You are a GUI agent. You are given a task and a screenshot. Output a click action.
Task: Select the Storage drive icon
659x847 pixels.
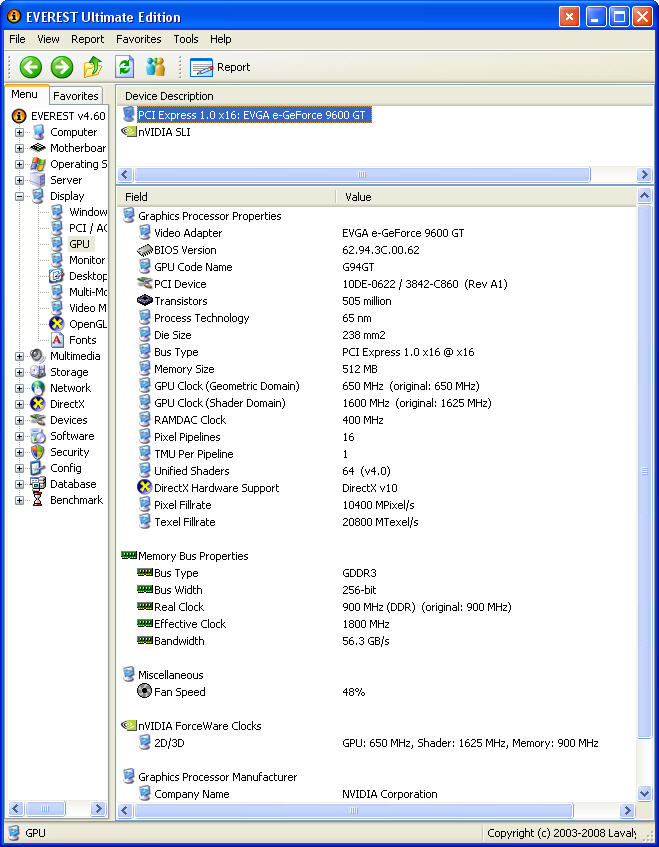click(38, 372)
